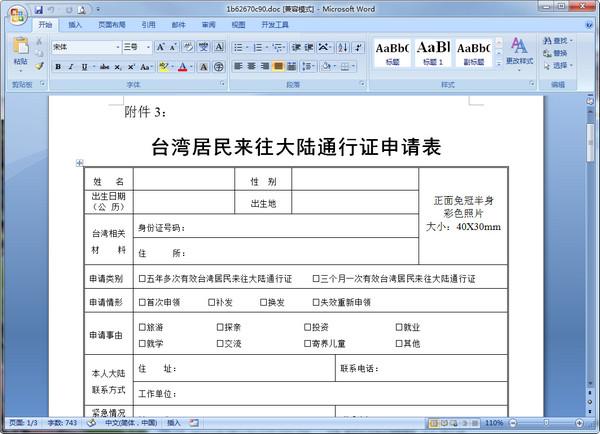This screenshot has width=600, height=434.
Task: Check the 补发 checkbox
Action: click(211, 302)
